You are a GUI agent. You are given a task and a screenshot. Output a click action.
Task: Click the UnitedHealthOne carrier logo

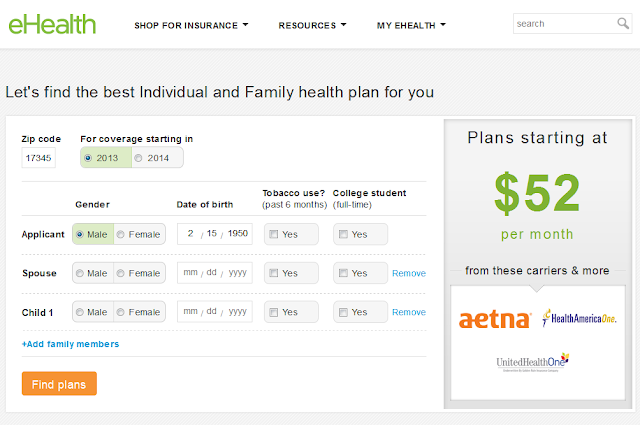pyautogui.click(x=532, y=362)
